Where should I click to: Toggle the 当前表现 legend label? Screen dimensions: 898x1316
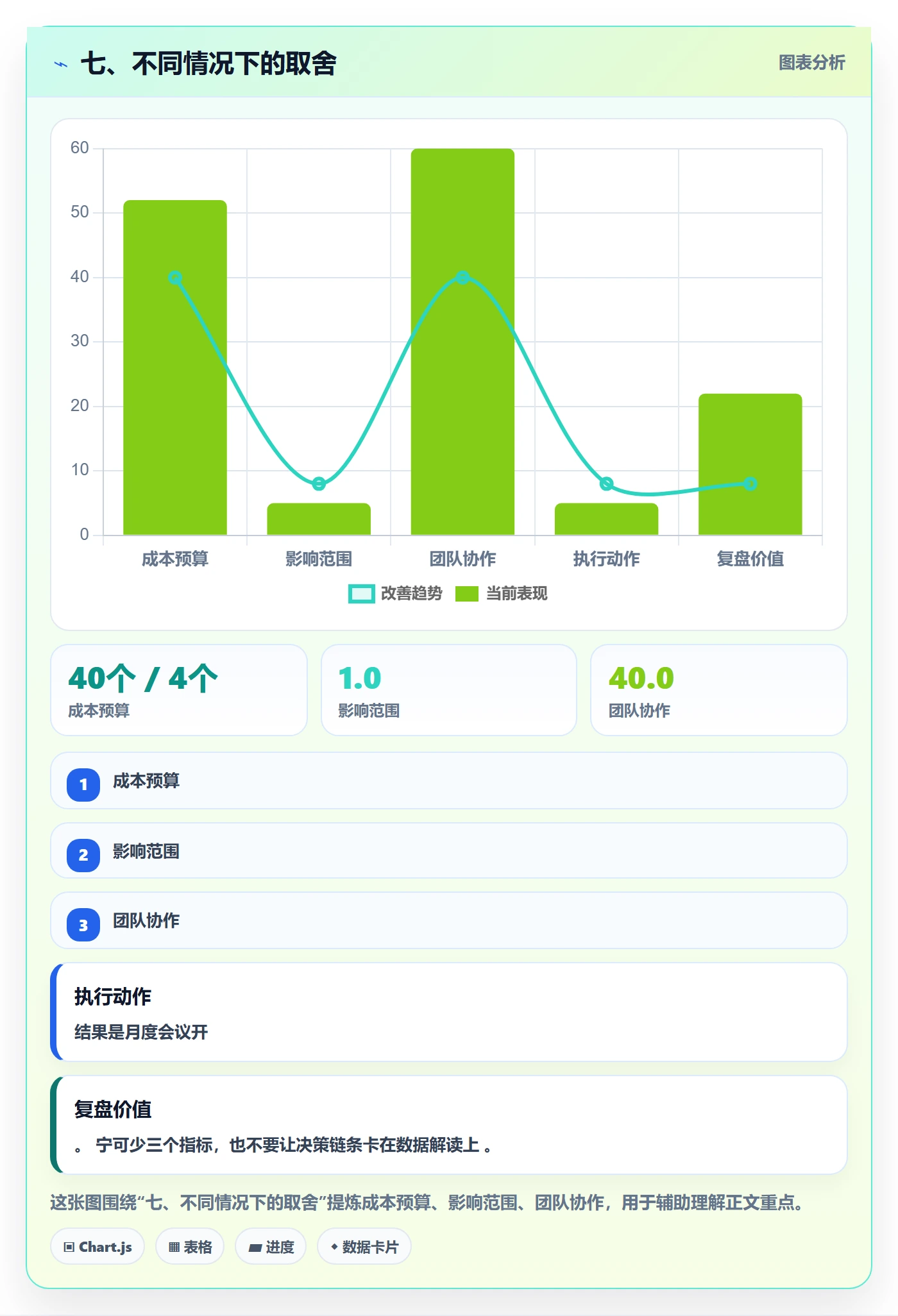click(517, 594)
